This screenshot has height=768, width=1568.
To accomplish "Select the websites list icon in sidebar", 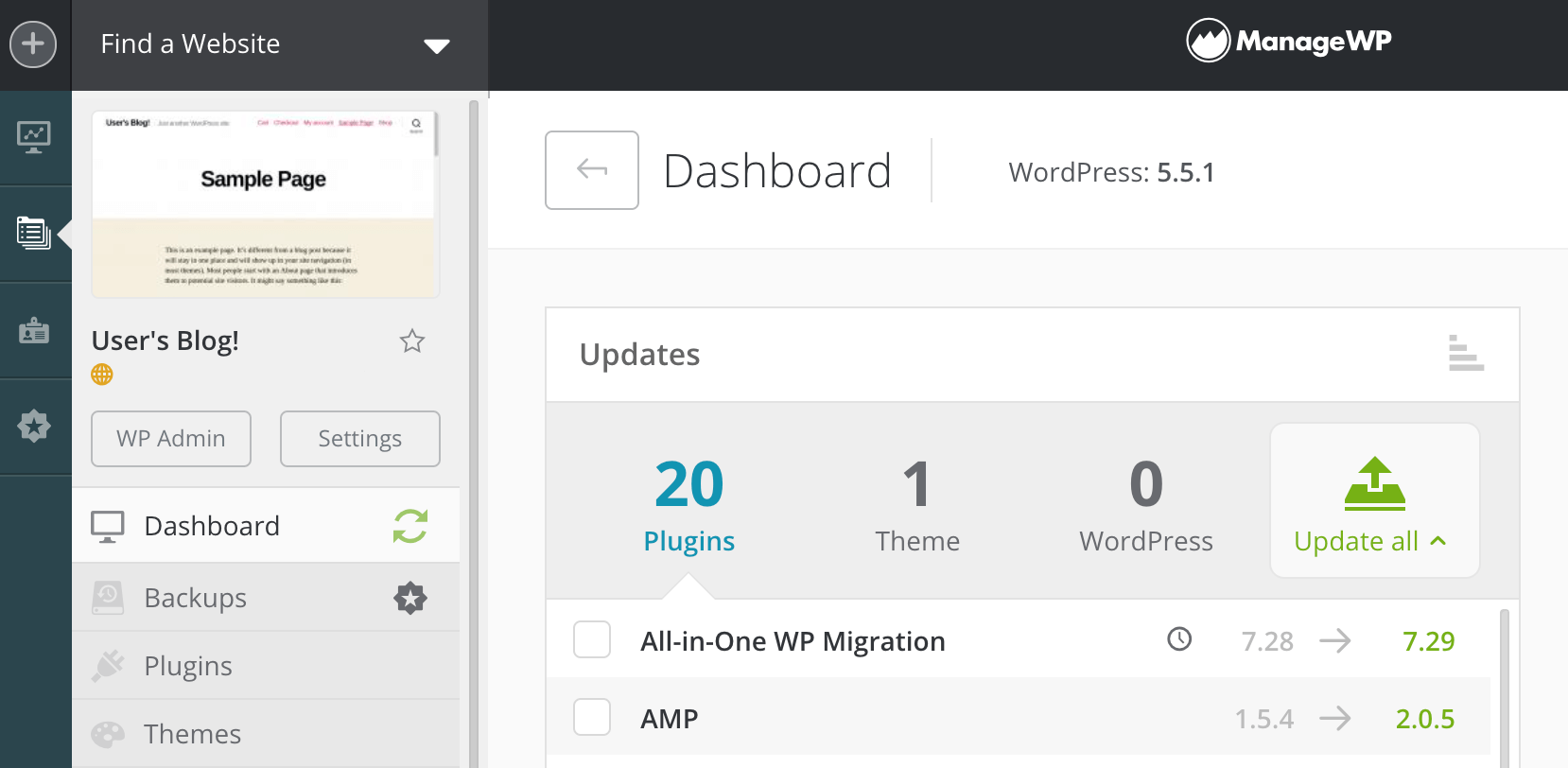I will [x=34, y=234].
